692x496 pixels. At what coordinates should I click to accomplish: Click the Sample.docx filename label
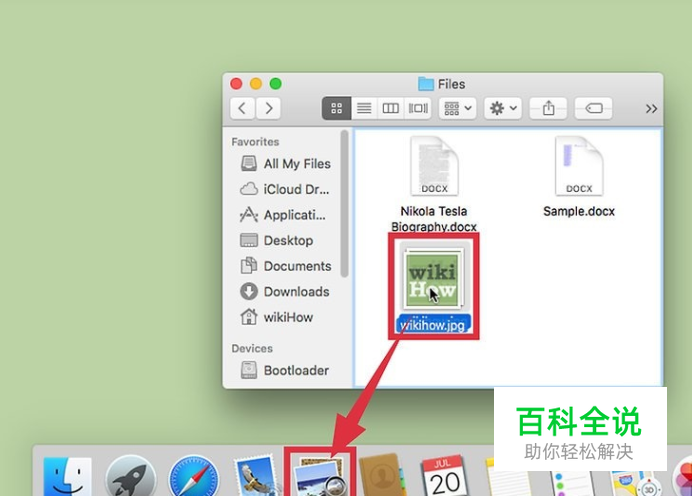(579, 211)
